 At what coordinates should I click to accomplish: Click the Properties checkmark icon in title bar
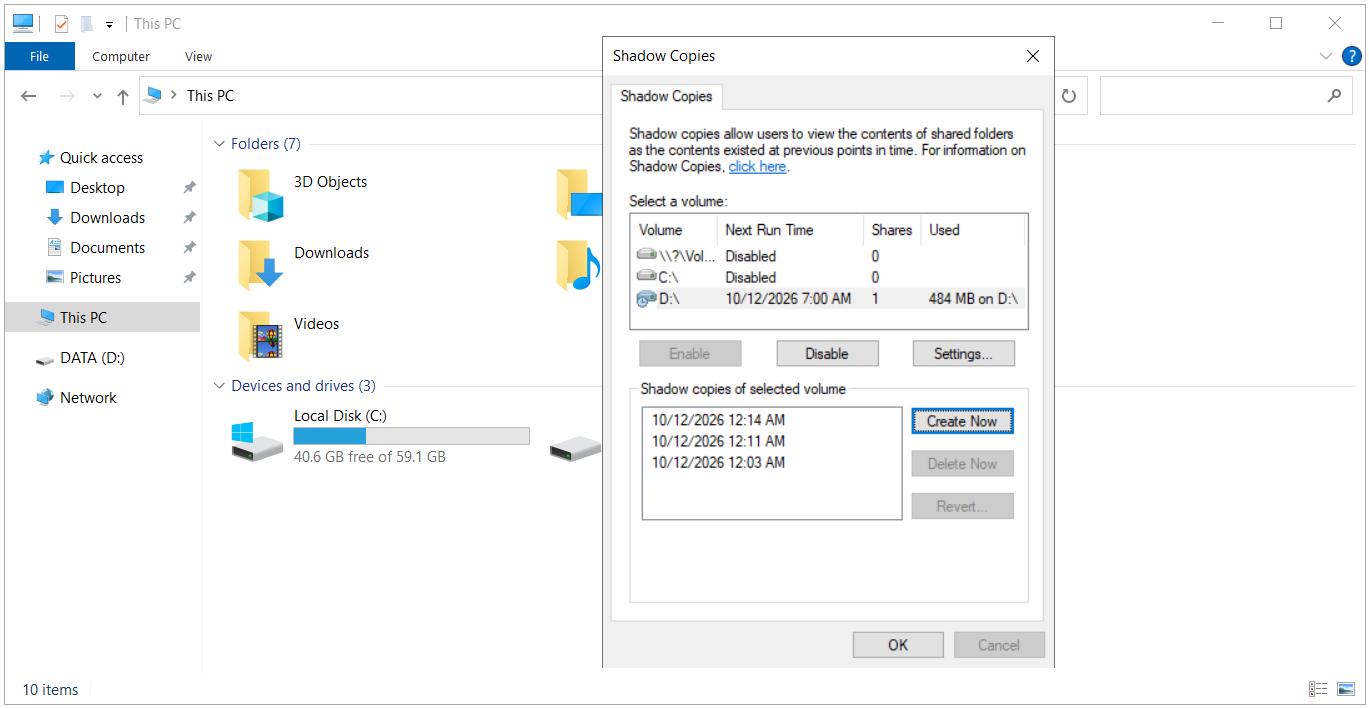pos(61,23)
